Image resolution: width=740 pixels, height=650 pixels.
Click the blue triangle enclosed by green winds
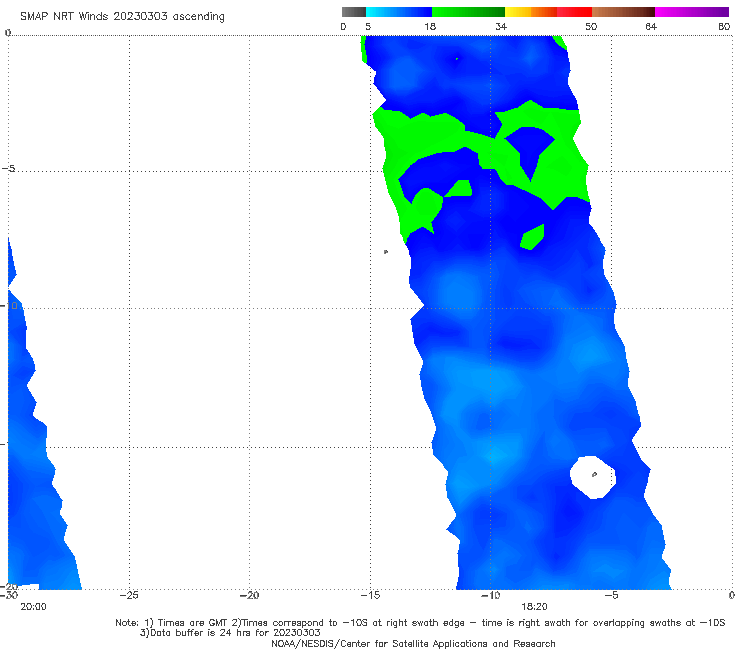point(530,150)
